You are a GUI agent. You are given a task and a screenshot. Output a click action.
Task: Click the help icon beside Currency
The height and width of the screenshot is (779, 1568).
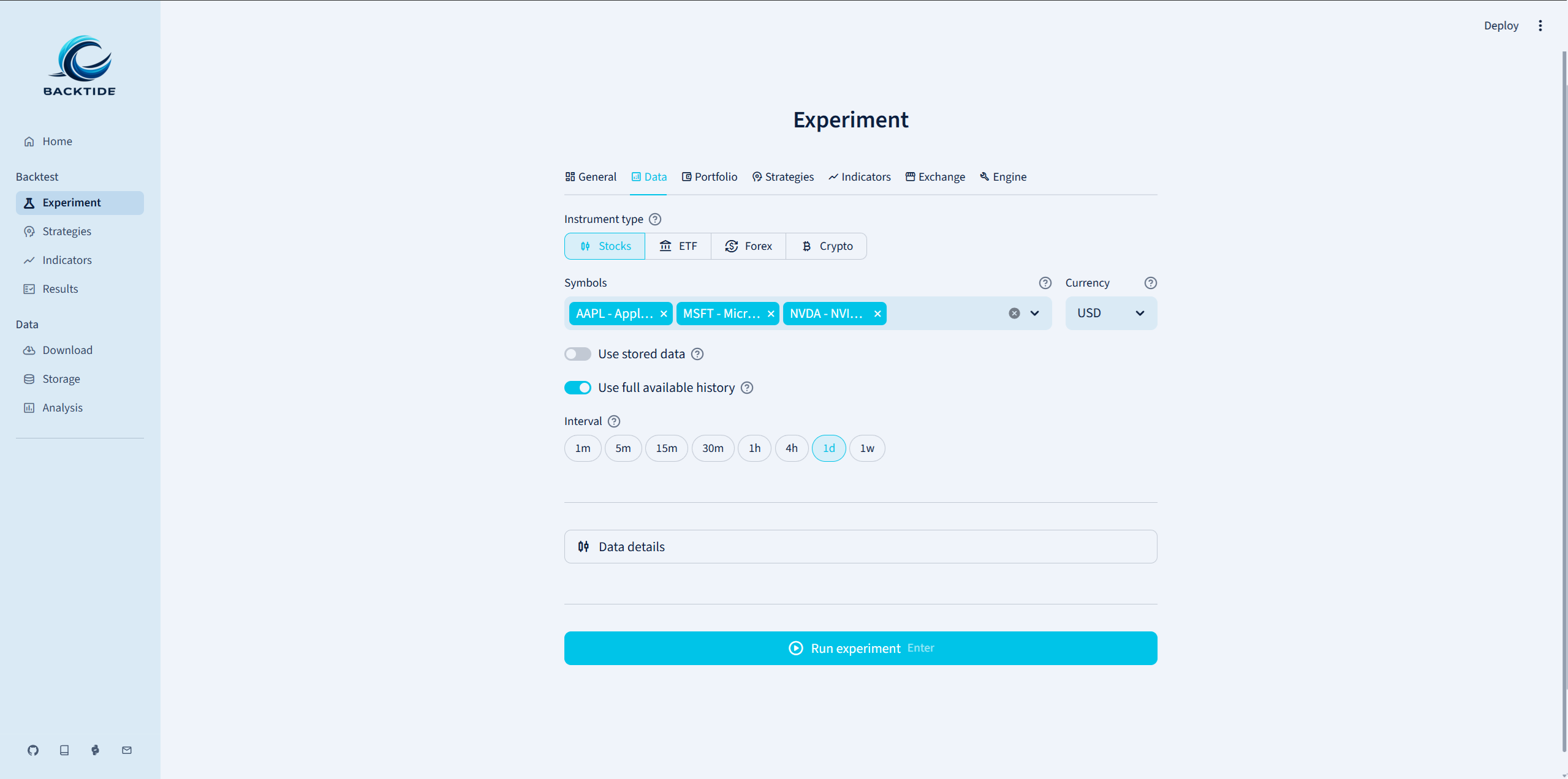point(1151,283)
